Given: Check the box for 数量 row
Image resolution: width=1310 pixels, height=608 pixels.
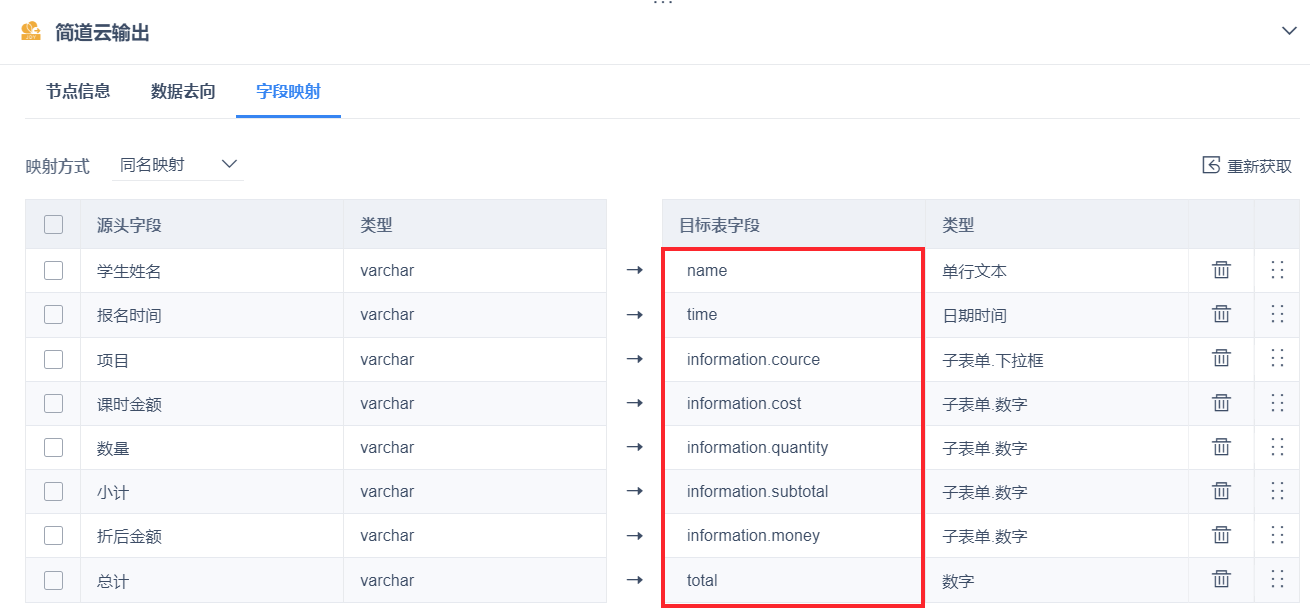Looking at the screenshot, I should (53, 448).
